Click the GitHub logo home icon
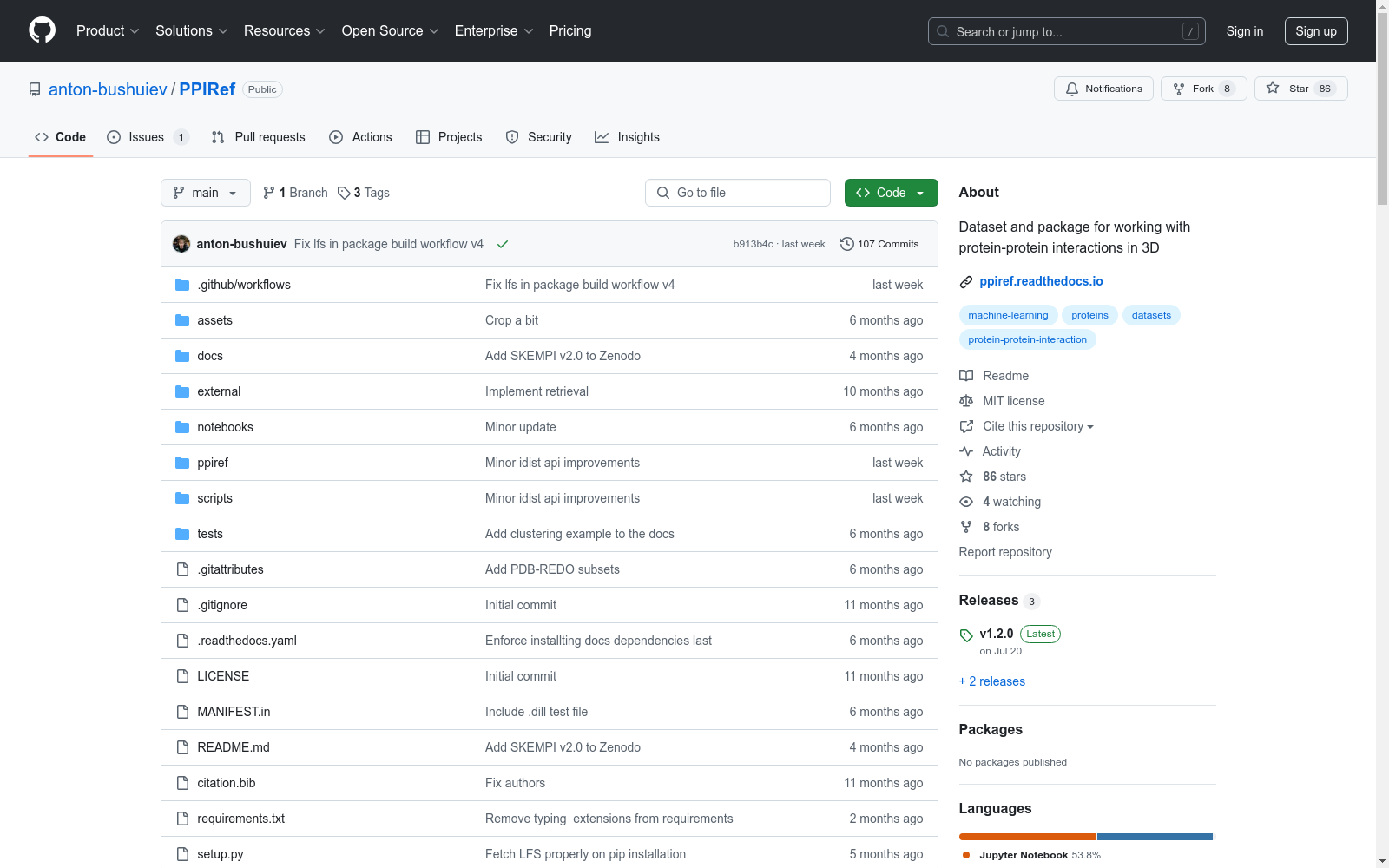The width and height of the screenshot is (1389, 868). pos(42,30)
